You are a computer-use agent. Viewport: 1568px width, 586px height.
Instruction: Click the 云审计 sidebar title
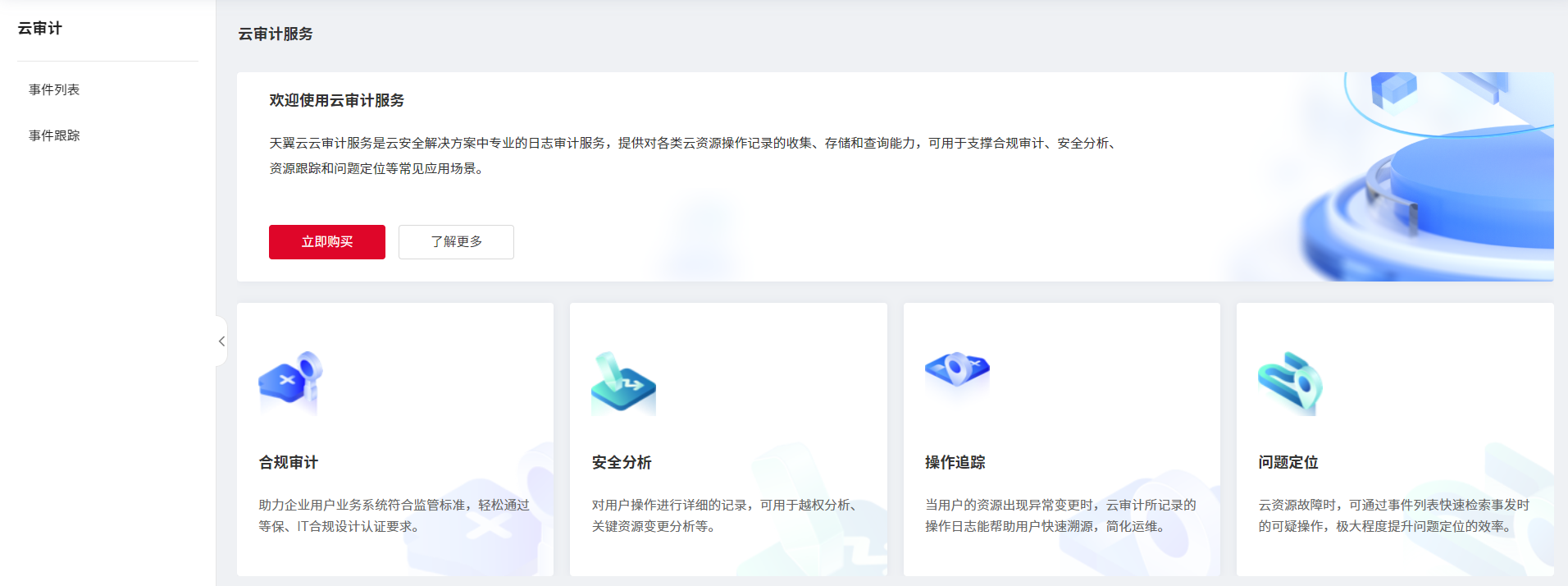[x=40, y=29]
